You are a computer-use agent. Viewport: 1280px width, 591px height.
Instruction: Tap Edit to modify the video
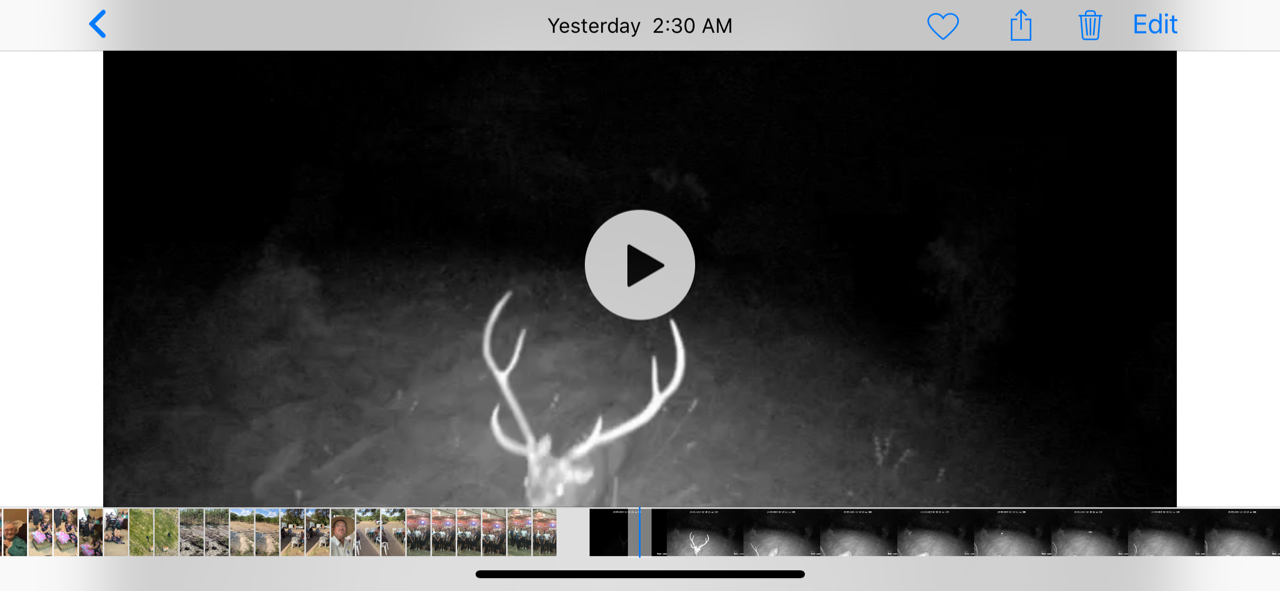[1154, 25]
